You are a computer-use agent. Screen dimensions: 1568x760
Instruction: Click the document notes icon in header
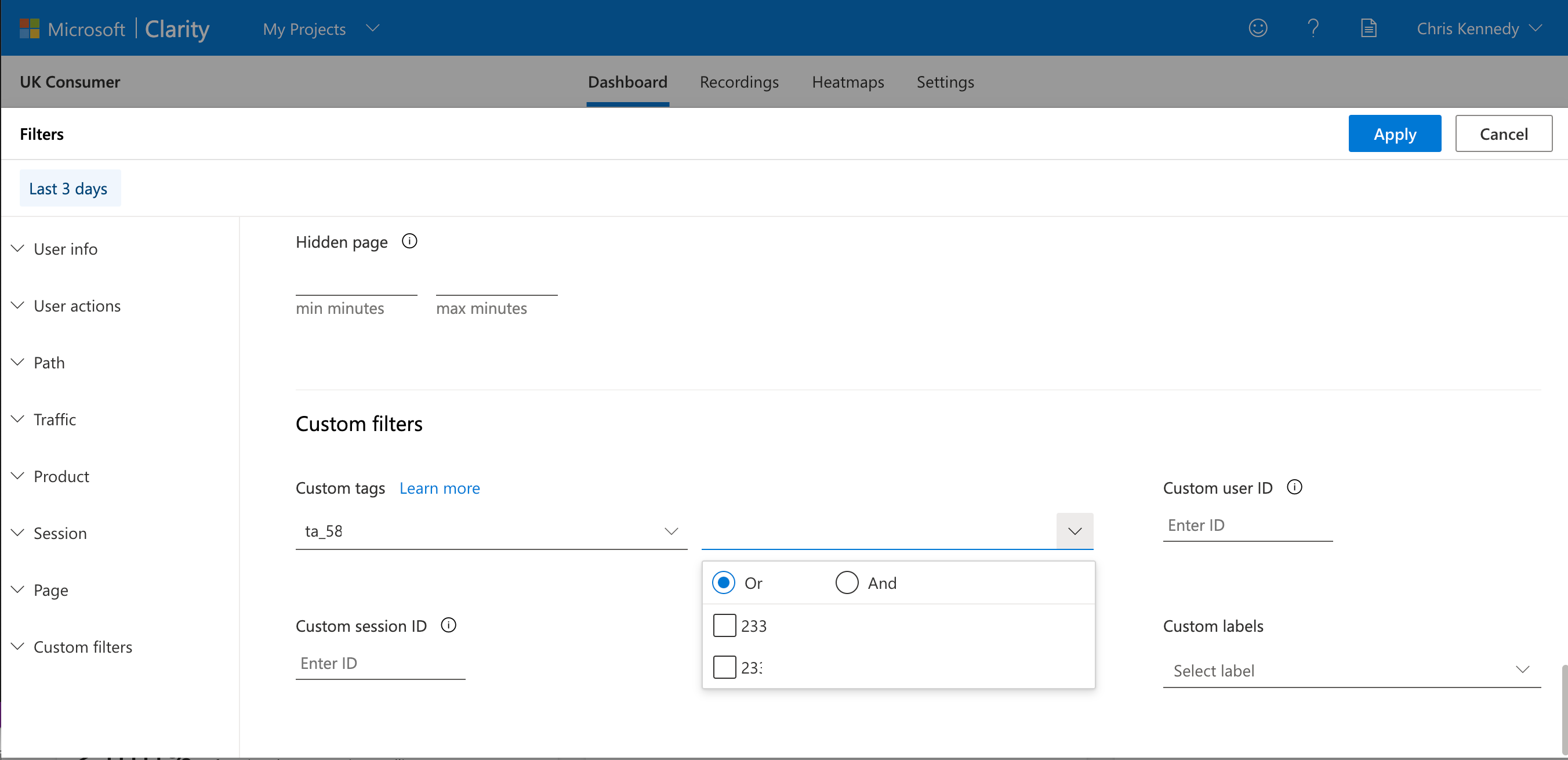point(1369,28)
